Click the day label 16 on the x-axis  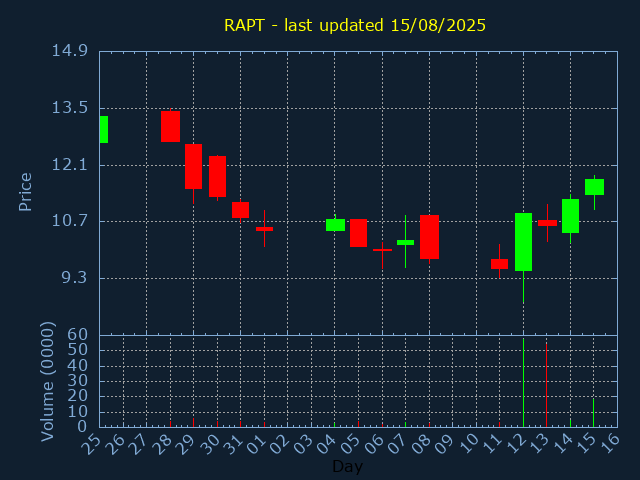click(609, 443)
